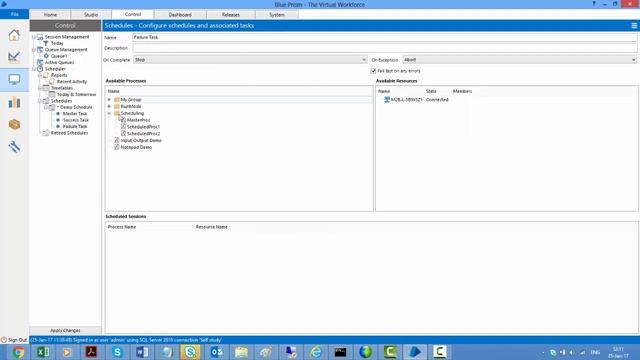
Task: Switch to the Dashboard tab
Action: 180,15
